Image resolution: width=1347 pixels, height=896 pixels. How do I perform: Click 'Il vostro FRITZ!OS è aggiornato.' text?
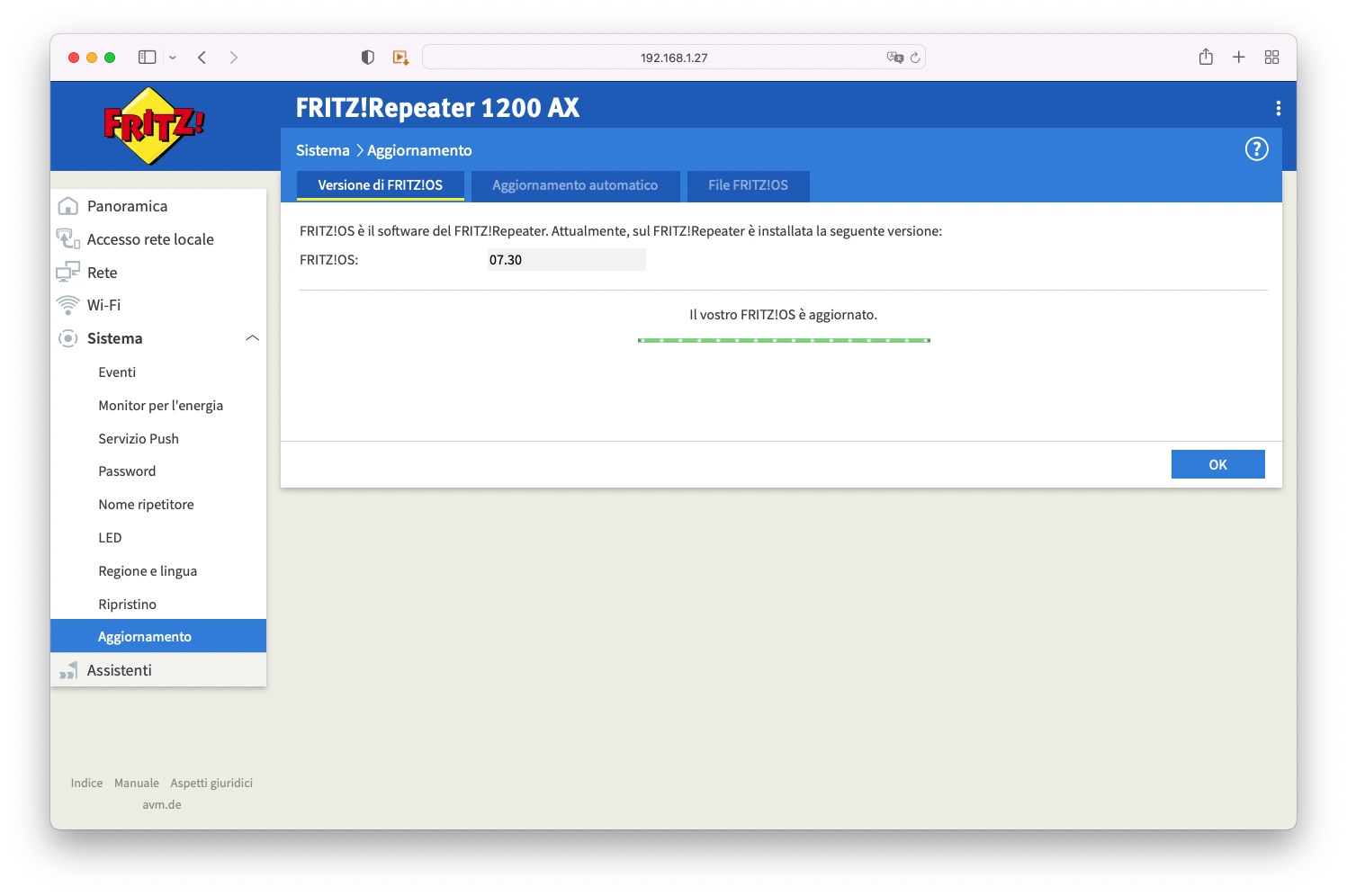pos(783,315)
